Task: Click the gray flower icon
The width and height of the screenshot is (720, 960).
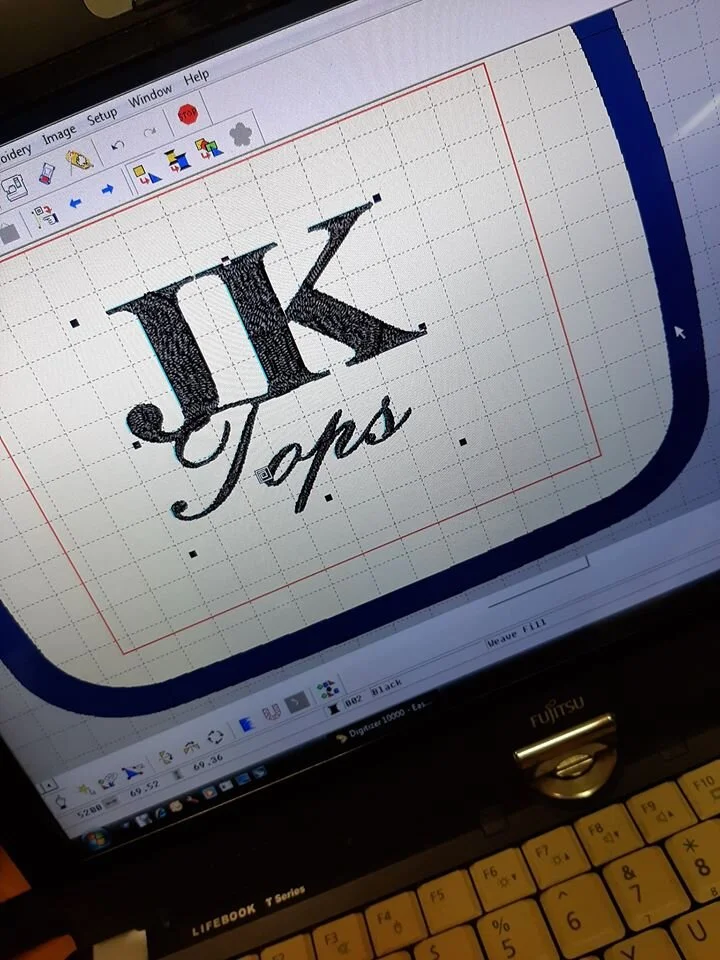Action: (241, 134)
